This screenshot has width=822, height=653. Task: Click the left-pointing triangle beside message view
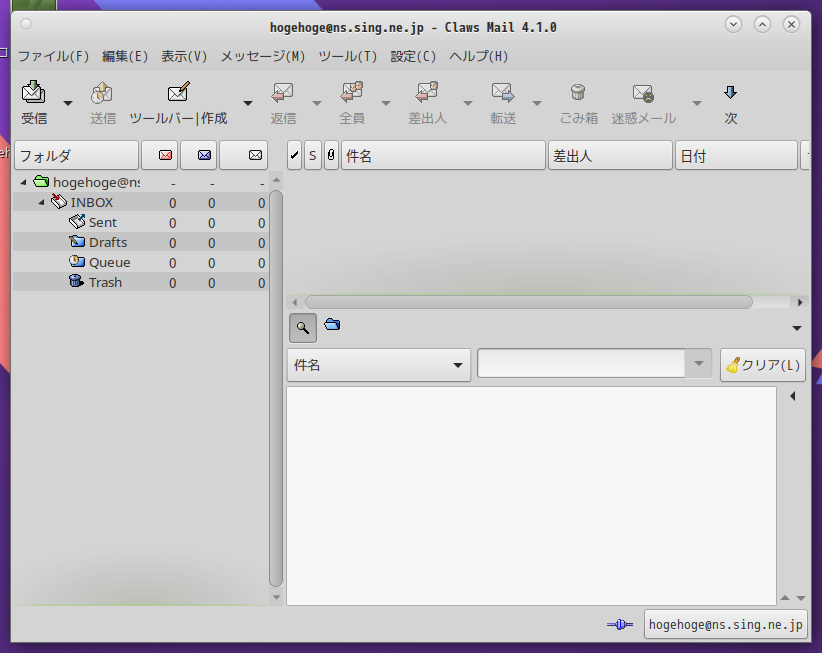[x=793, y=396]
